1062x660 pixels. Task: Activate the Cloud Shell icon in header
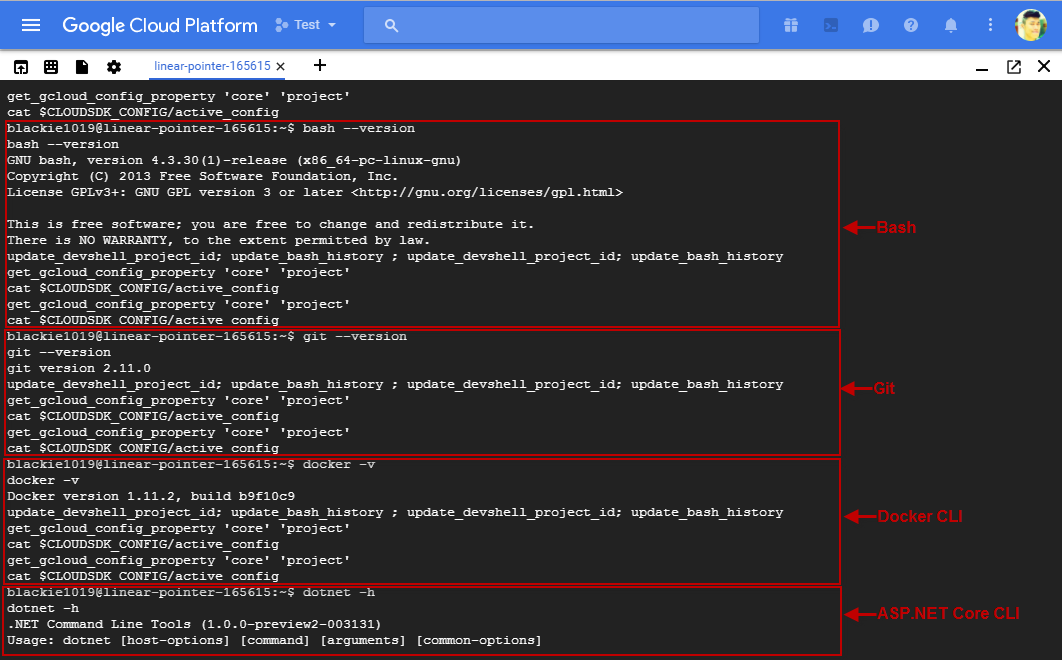point(831,25)
